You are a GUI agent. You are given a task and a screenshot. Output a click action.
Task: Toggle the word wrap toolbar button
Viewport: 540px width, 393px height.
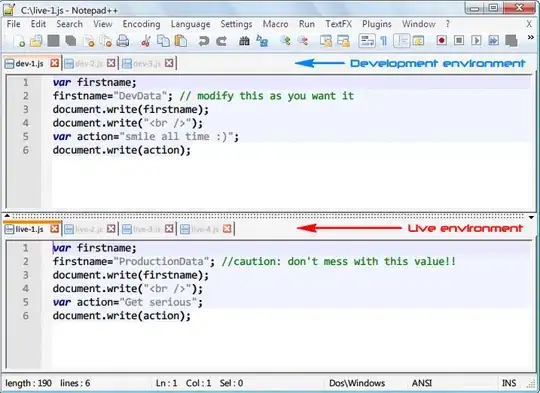[366, 41]
